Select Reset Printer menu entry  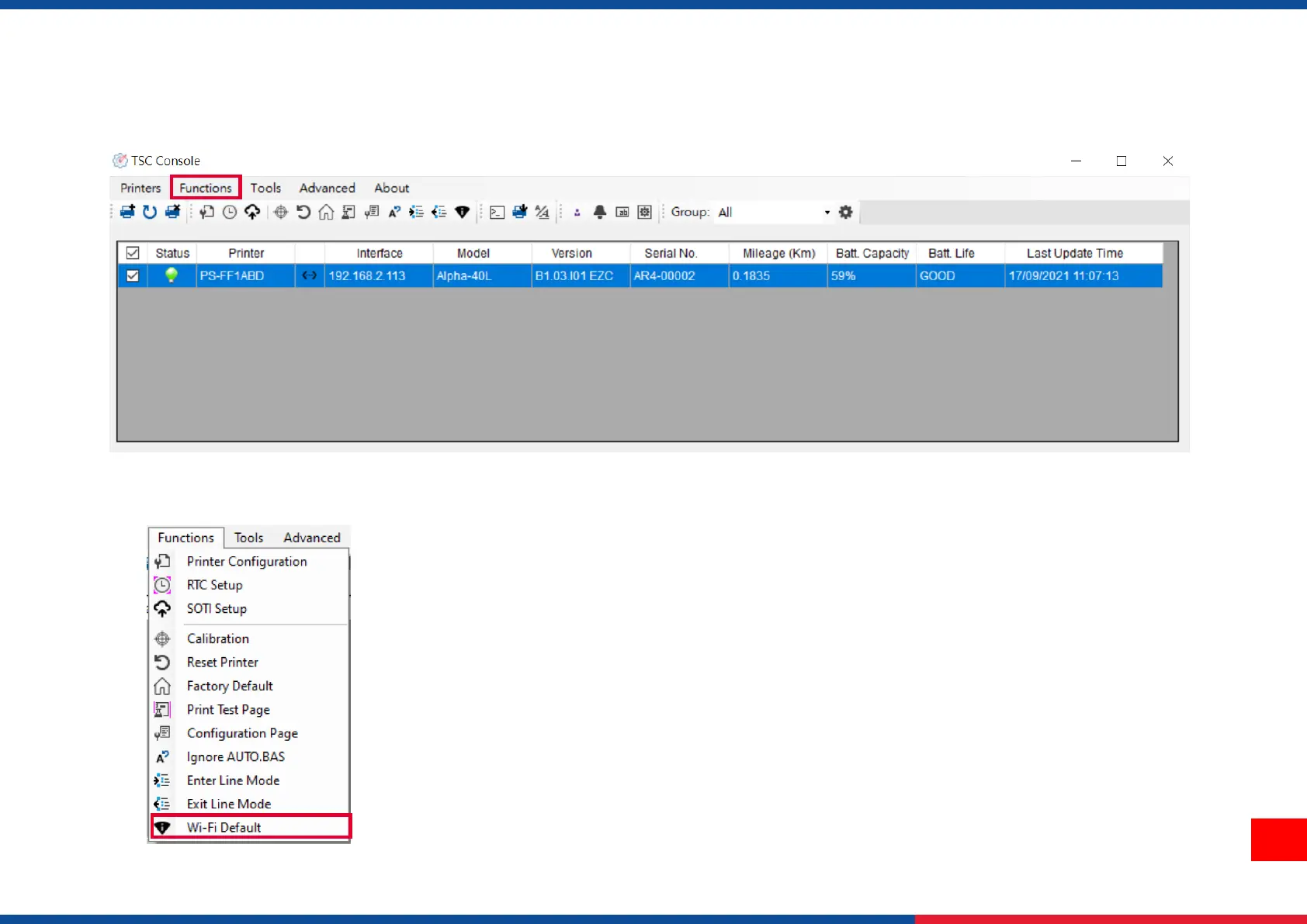[249, 663]
